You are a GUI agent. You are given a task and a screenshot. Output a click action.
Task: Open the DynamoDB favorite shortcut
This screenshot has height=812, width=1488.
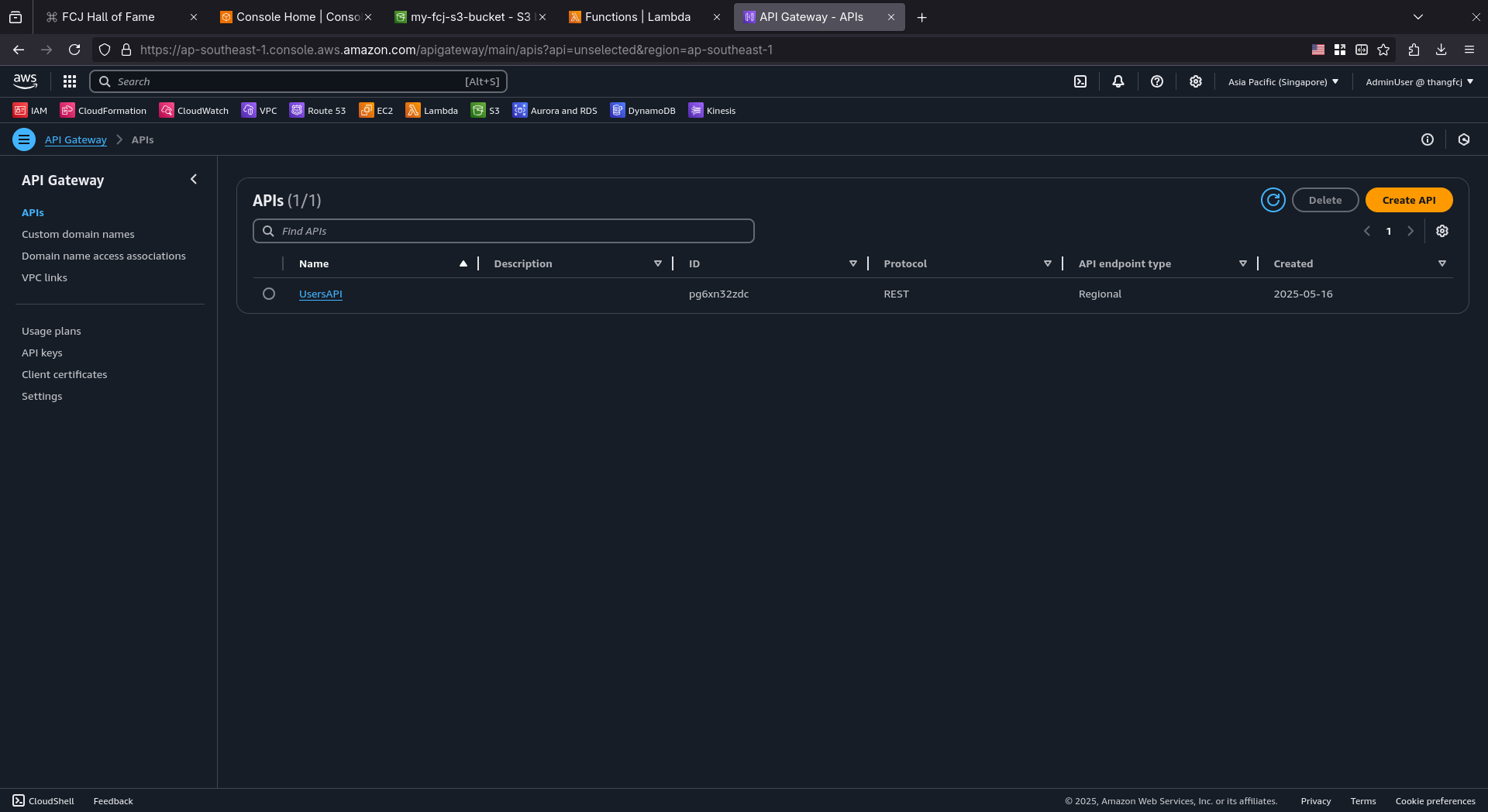[642, 110]
